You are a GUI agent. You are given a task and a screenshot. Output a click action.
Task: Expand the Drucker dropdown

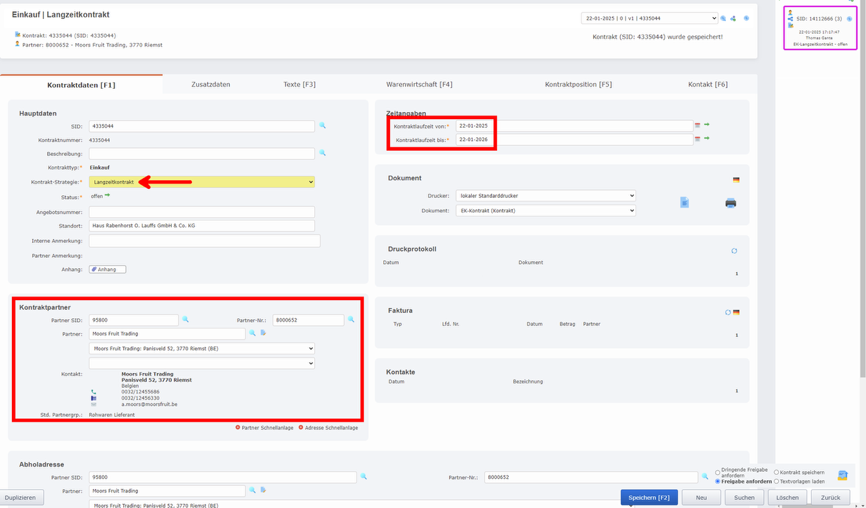(545, 196)
